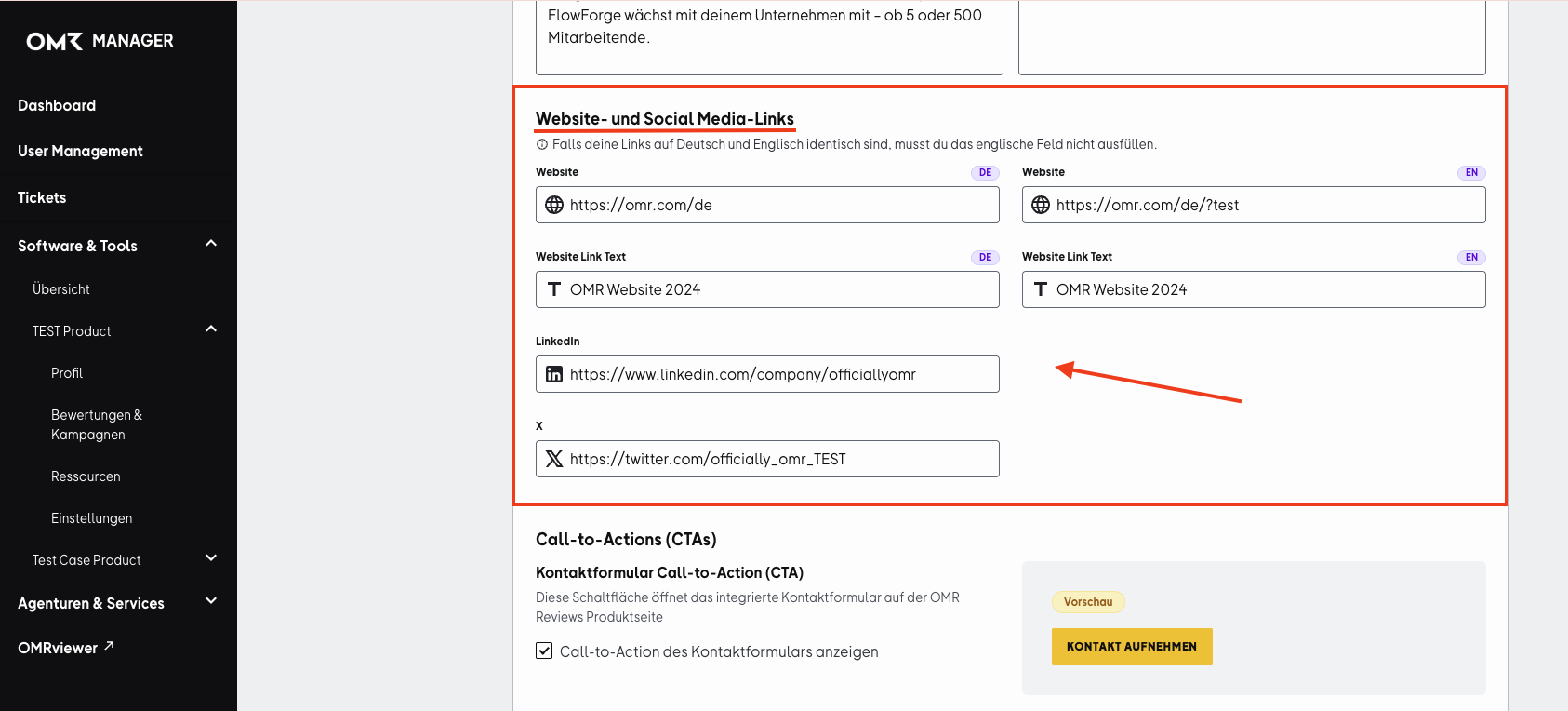Click the external link arrow beside OMRviewer
The width and height of the screenshot is (1568, 711).
(109, 646)
